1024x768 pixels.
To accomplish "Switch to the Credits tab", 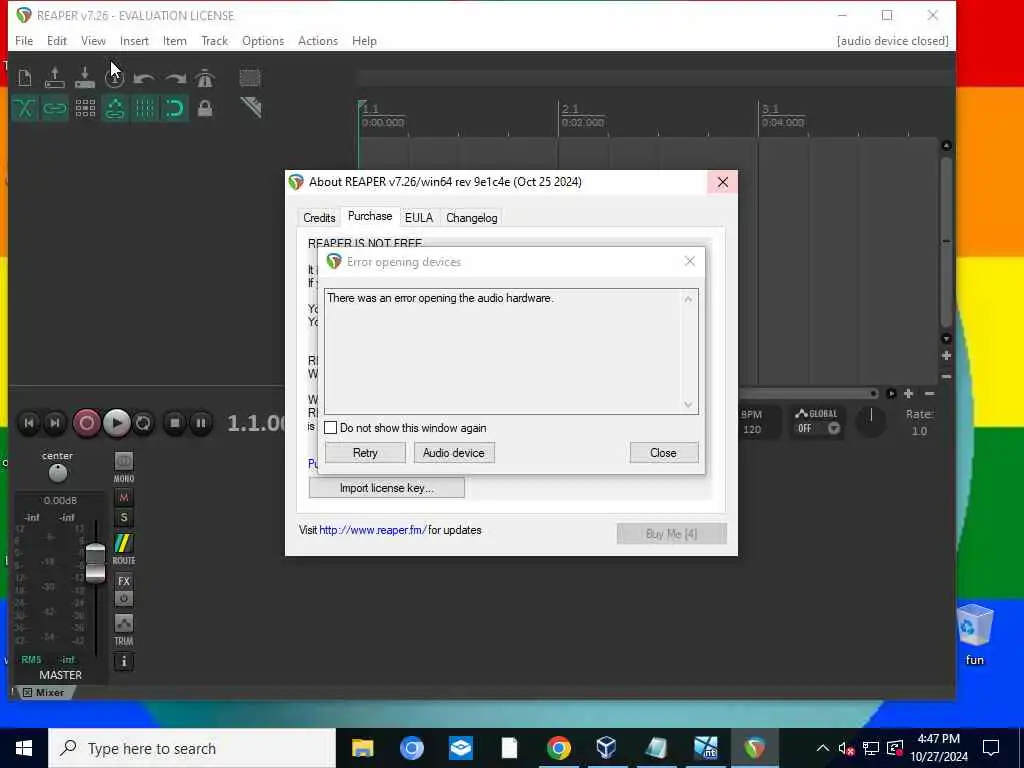I will (x=319, y=217).
